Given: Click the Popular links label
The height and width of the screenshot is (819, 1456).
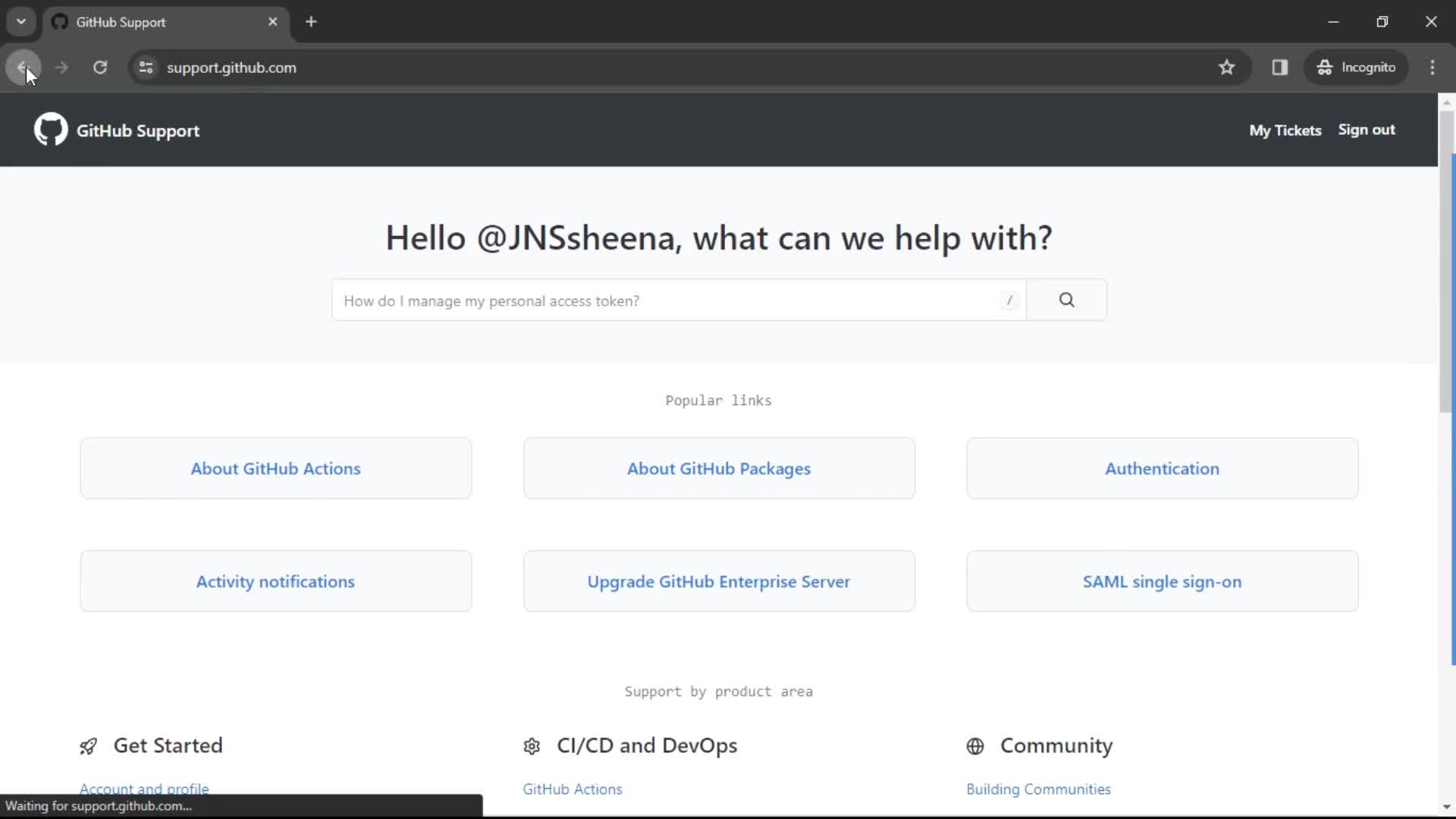Looking at the screenshot, I should point(718,400).
